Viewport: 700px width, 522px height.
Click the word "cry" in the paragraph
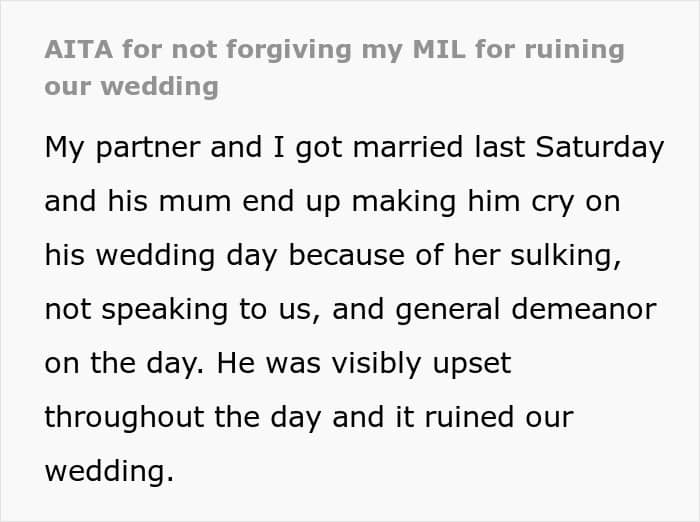[553, 204]
